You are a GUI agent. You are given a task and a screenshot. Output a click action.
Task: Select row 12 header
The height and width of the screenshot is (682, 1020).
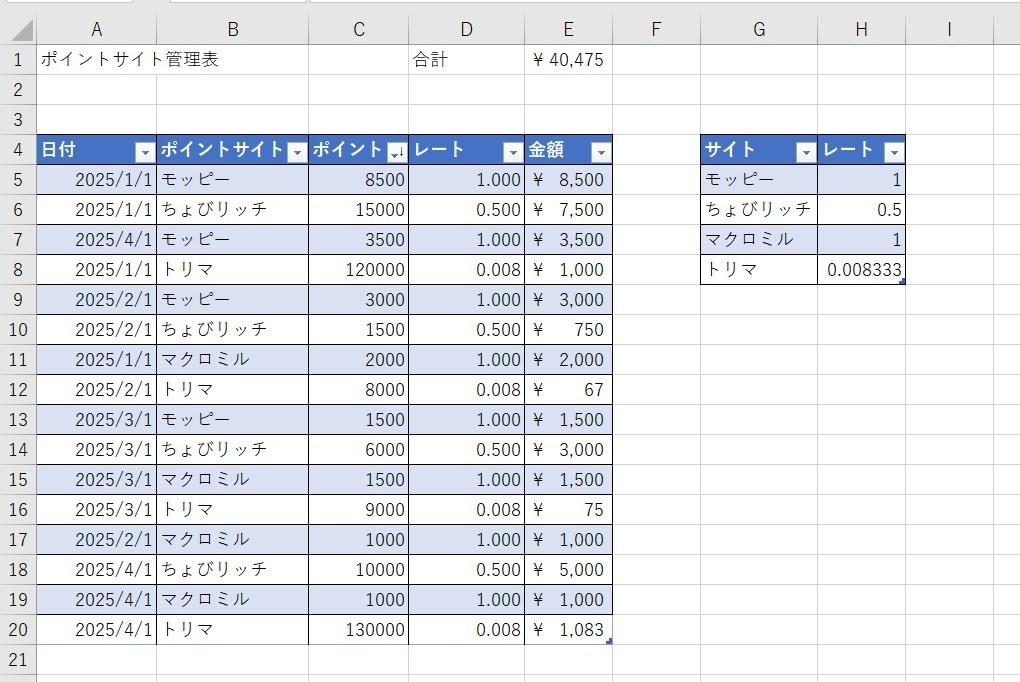(18, 390)
